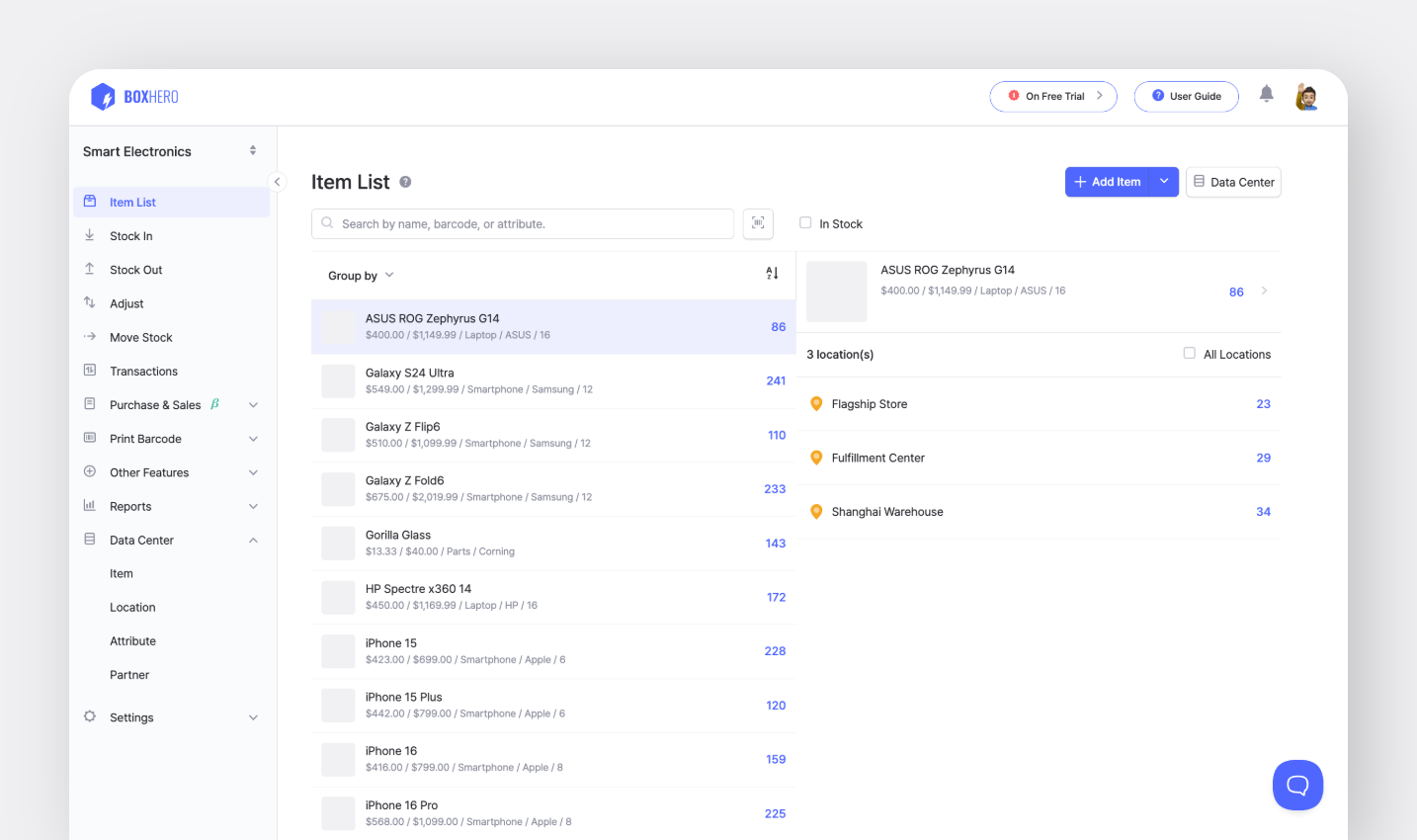1417x840 pixels.
Task: Open the Add Item dropdown arrow
Action: tap(1164, 182)
